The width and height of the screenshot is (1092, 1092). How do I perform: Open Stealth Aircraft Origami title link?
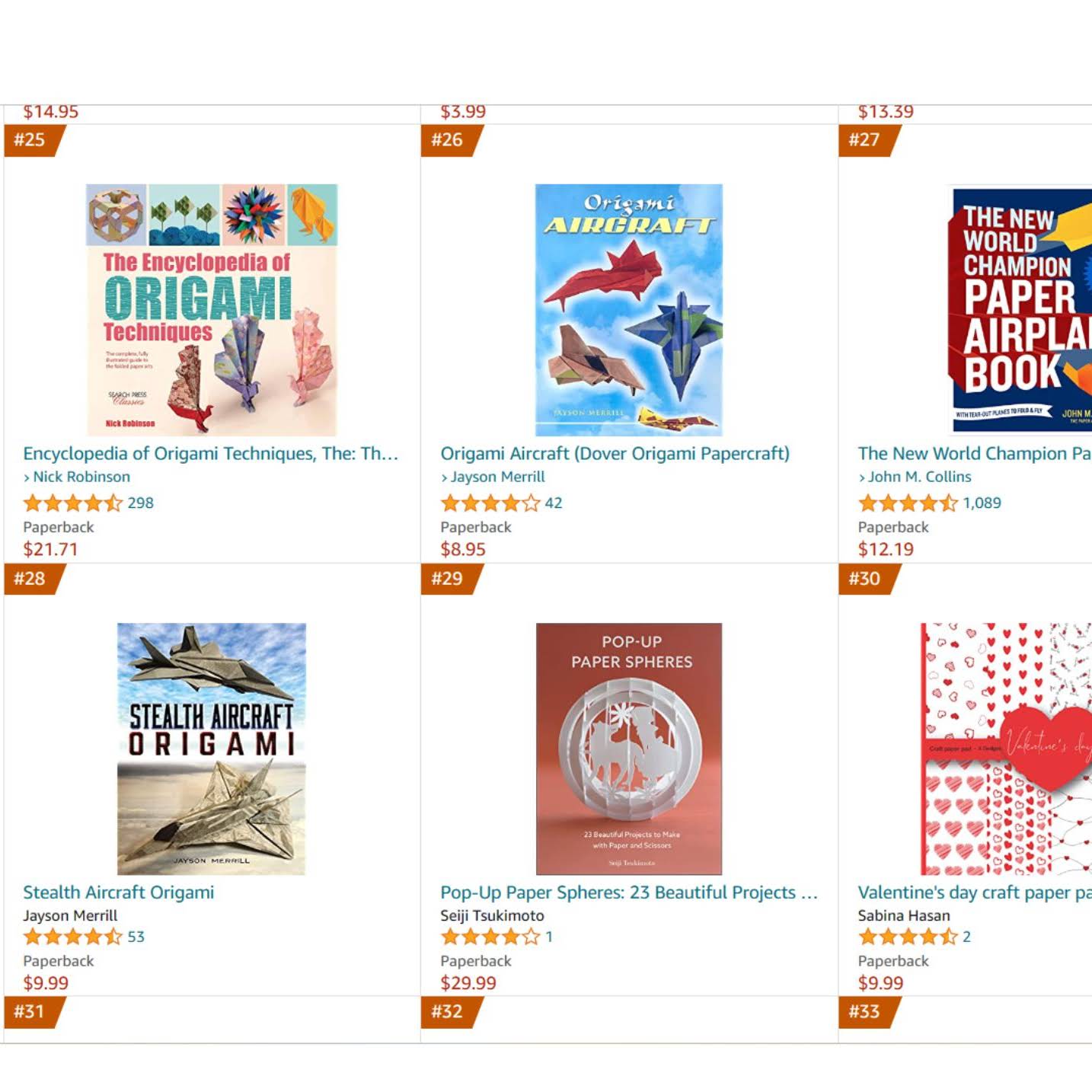click(118, 892)
